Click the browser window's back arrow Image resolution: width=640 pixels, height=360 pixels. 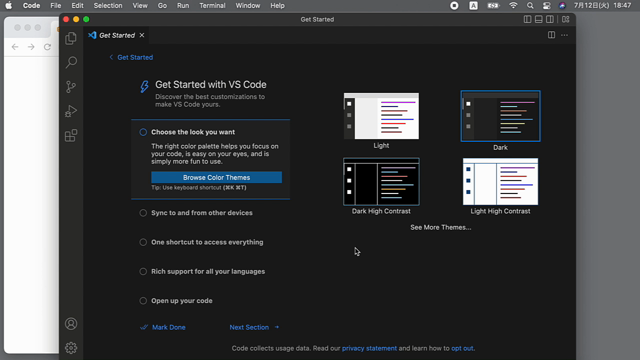coord(15,47)
